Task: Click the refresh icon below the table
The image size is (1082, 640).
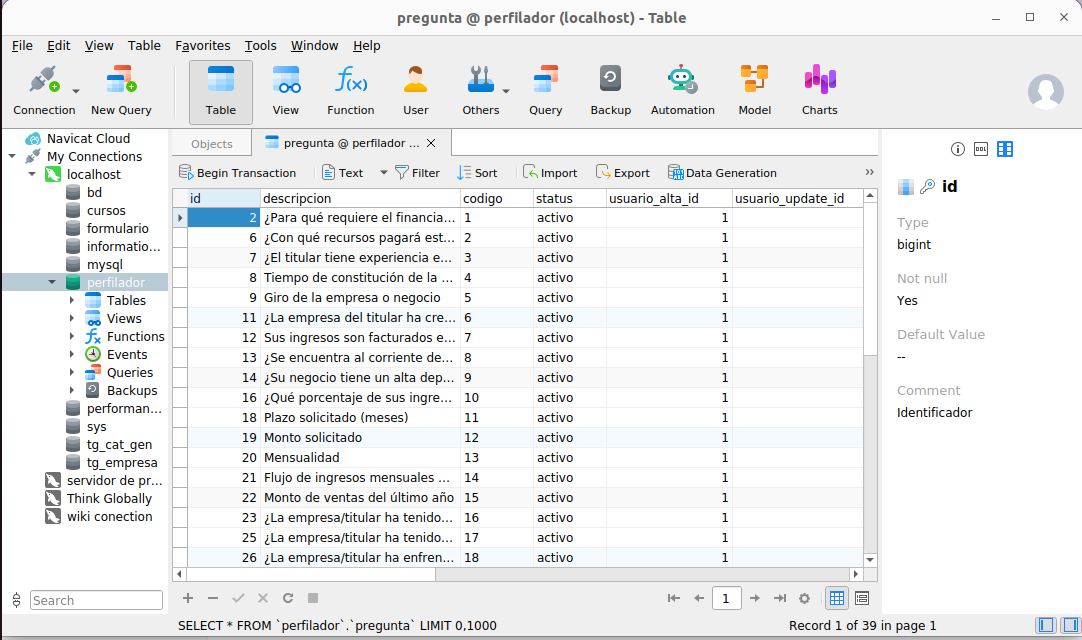Action: point(288,598)
